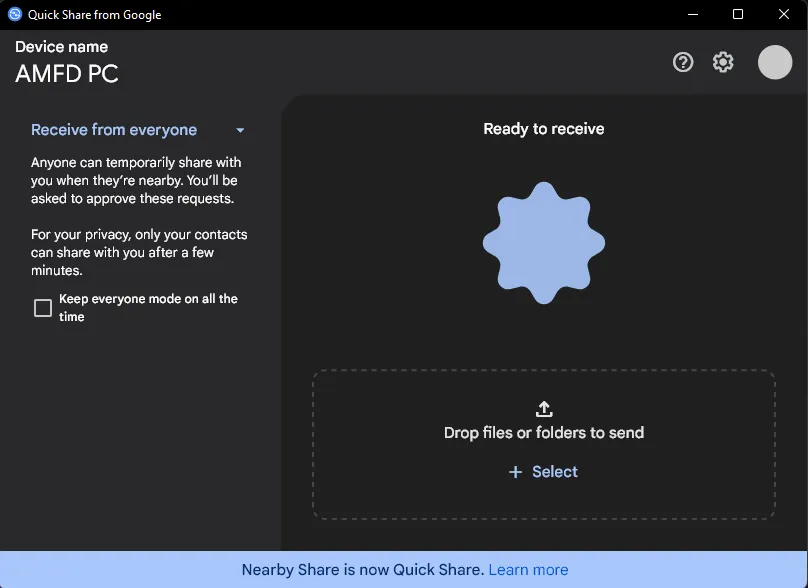808x588 pixels.
Task: Click the blue scalloped receive animation shape
Action: pyautogui.click(x=544, y=243)
